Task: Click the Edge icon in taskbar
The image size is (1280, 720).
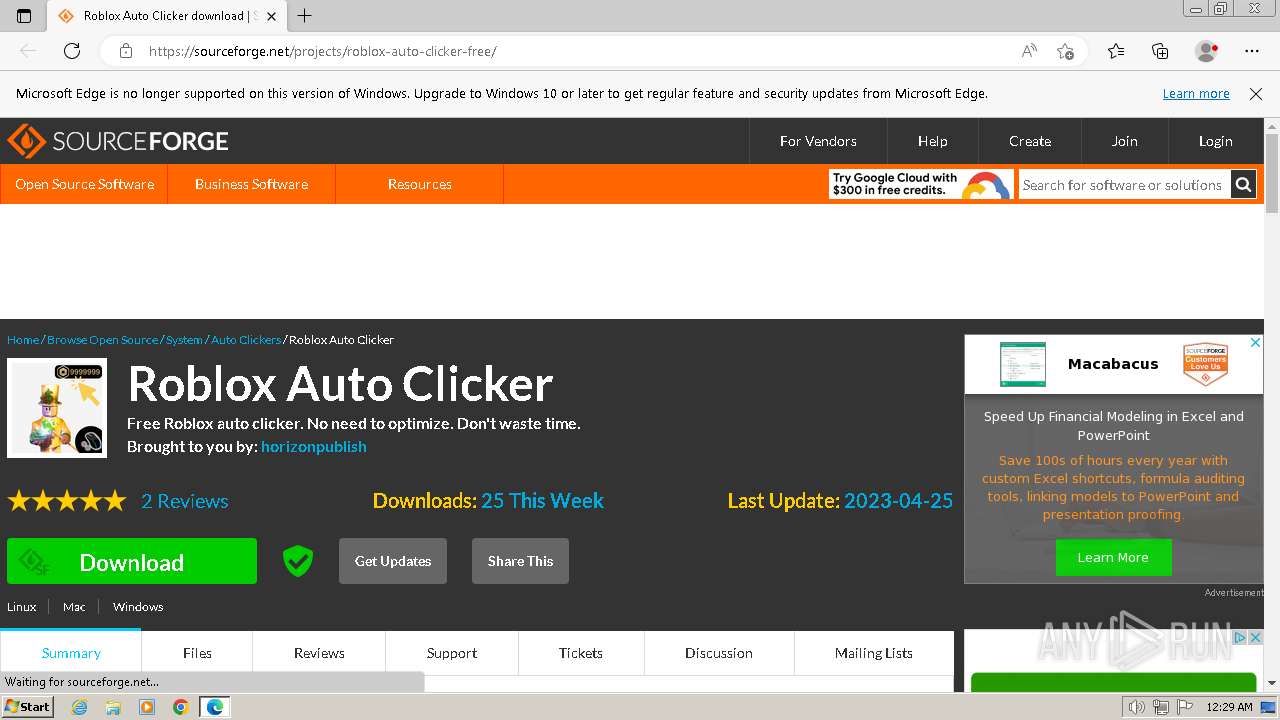Action: (215, 707)
